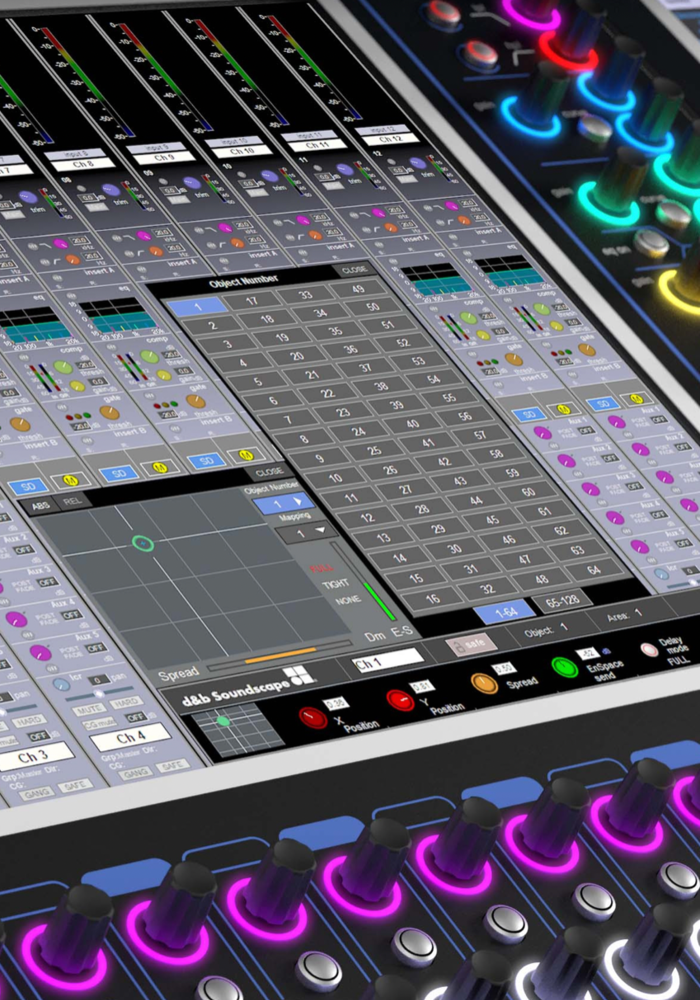Click the orange Spread knob
The image size is (700, 1000).
(484, 683)
